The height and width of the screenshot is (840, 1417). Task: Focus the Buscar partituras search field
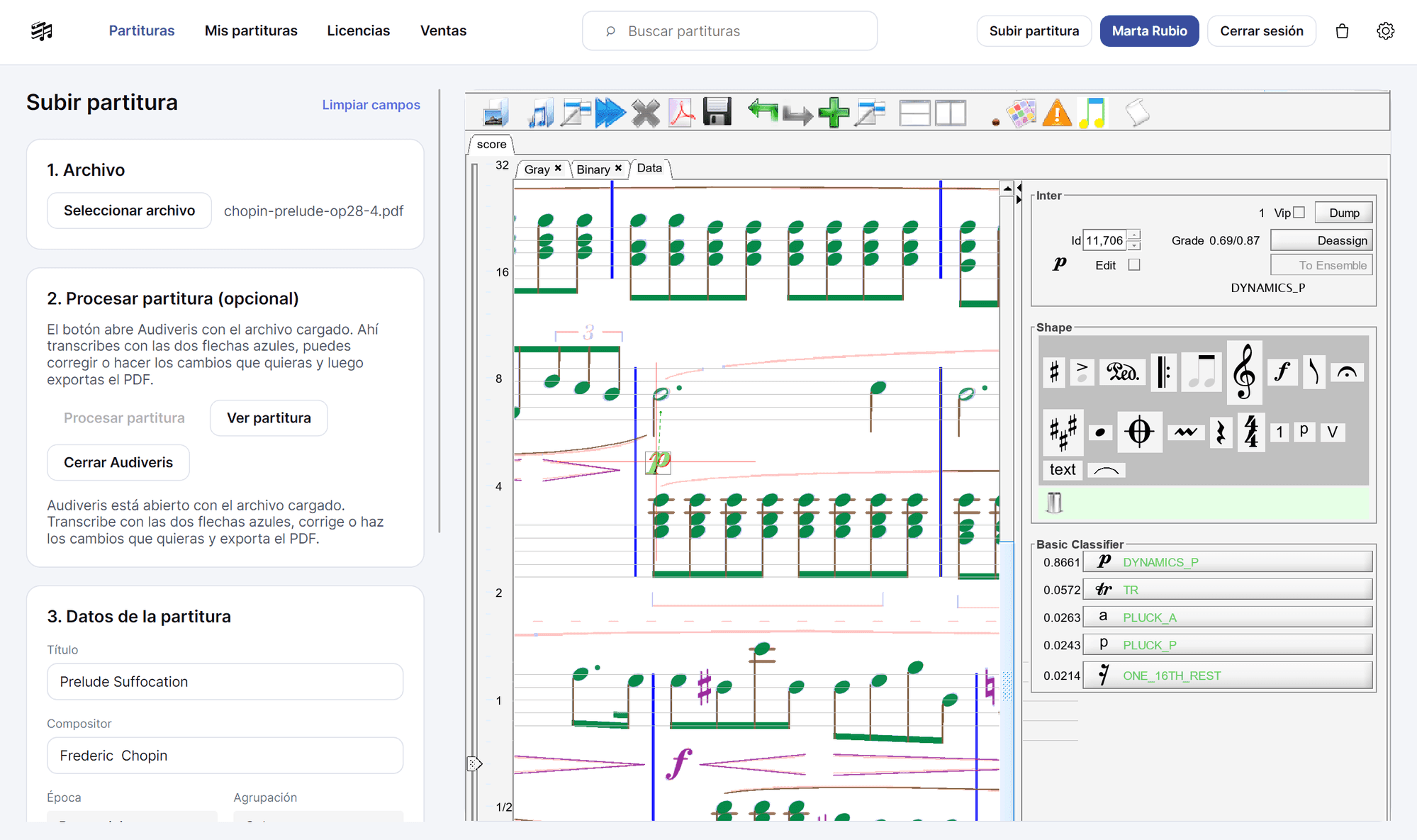(x=729, y=31)
